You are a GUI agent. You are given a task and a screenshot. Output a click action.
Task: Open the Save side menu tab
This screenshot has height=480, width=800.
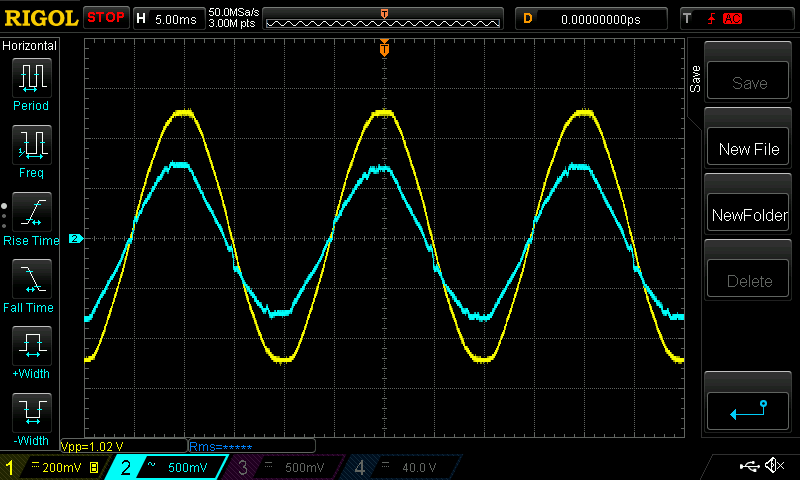[x=695, y=80]
